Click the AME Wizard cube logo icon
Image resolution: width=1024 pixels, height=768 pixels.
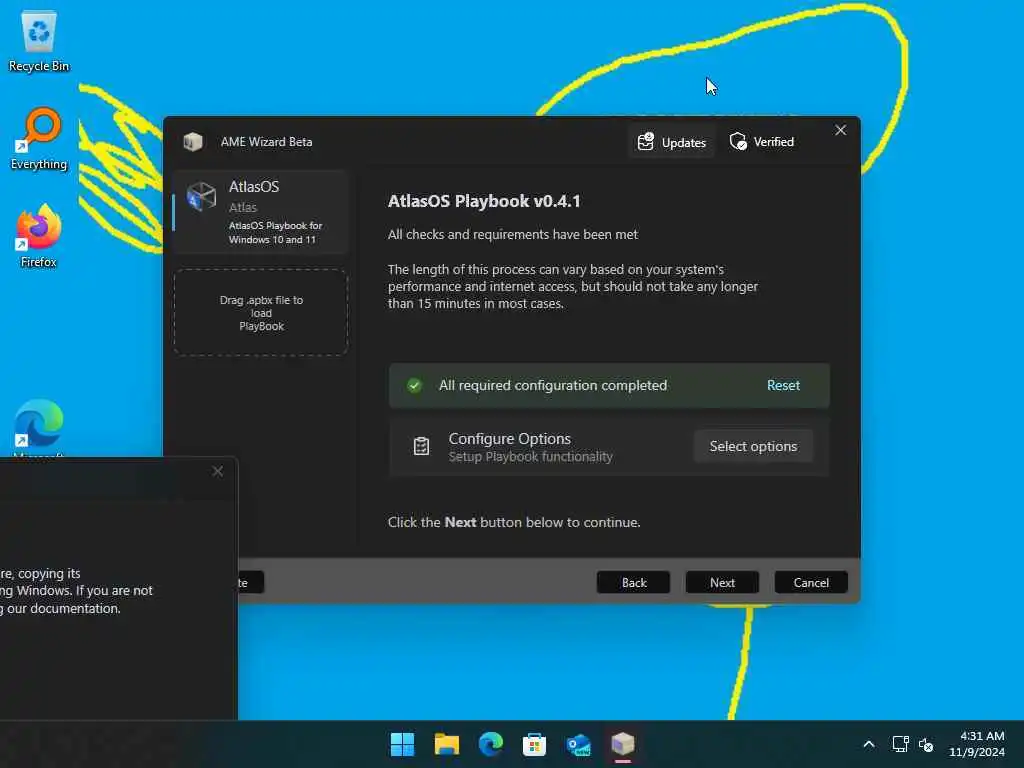click(193, 142)
